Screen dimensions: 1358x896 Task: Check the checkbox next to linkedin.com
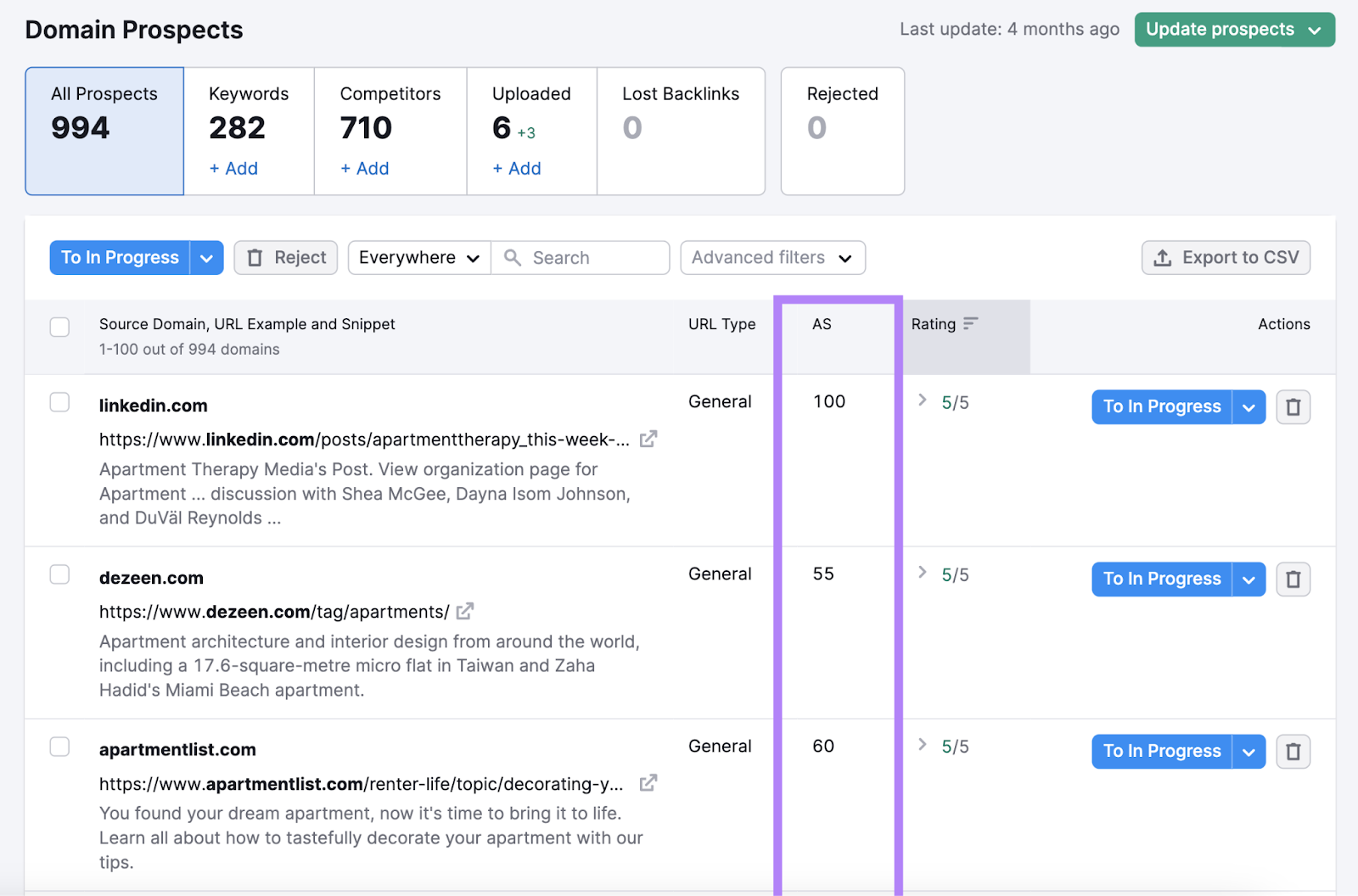59,402
